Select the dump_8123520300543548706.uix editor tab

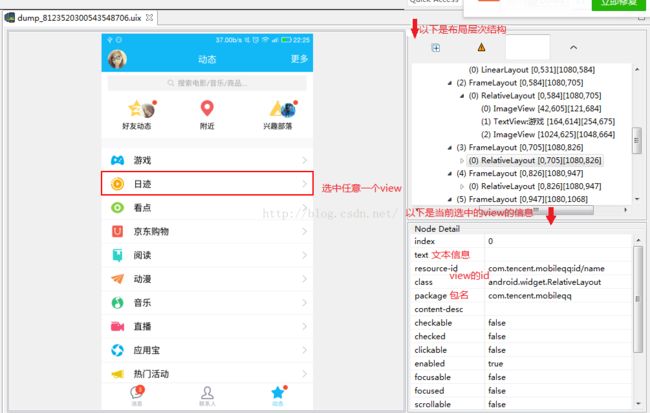[x=80, y=18]
